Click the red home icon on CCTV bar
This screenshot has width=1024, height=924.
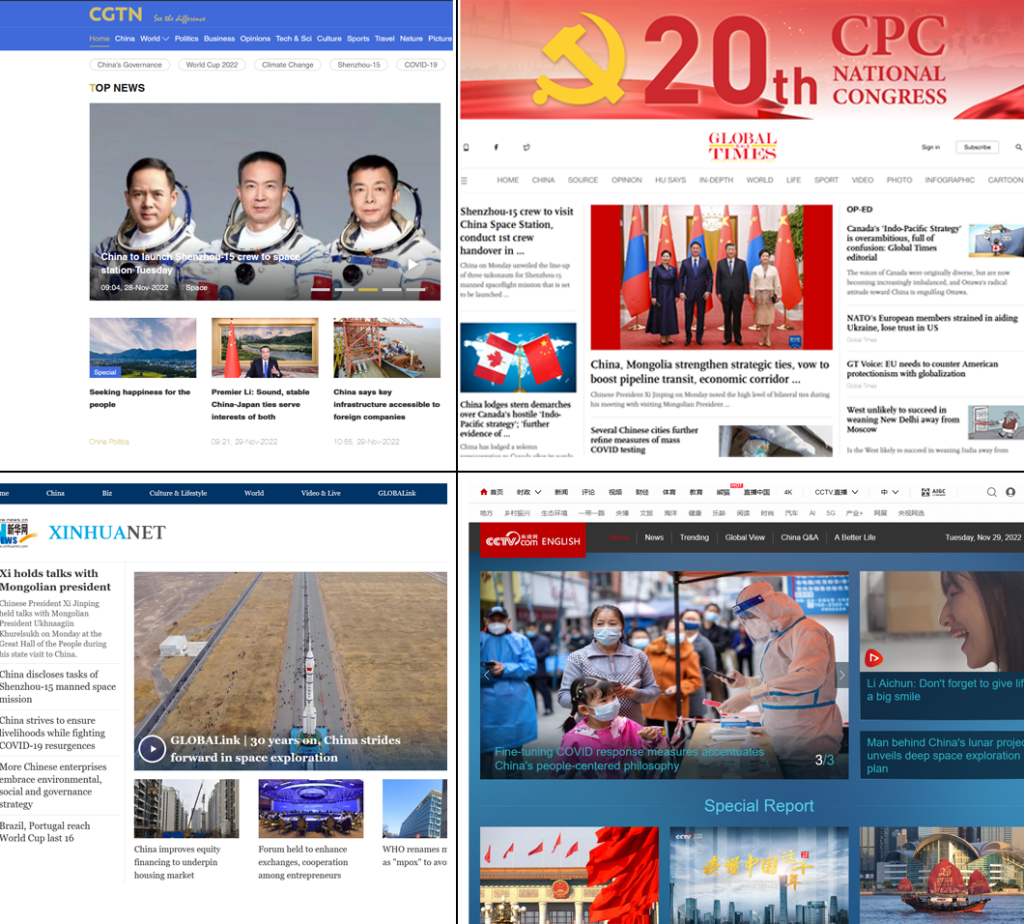coord(483,492)
